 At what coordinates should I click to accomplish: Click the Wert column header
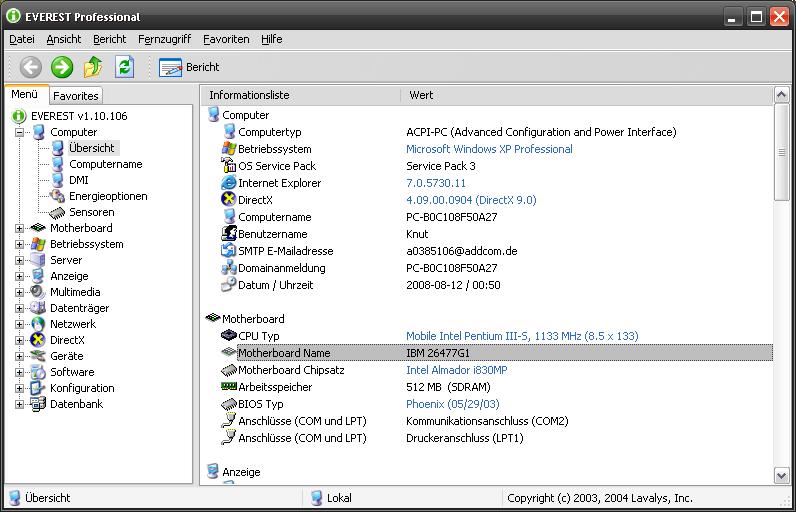click(x=586, y=95)
